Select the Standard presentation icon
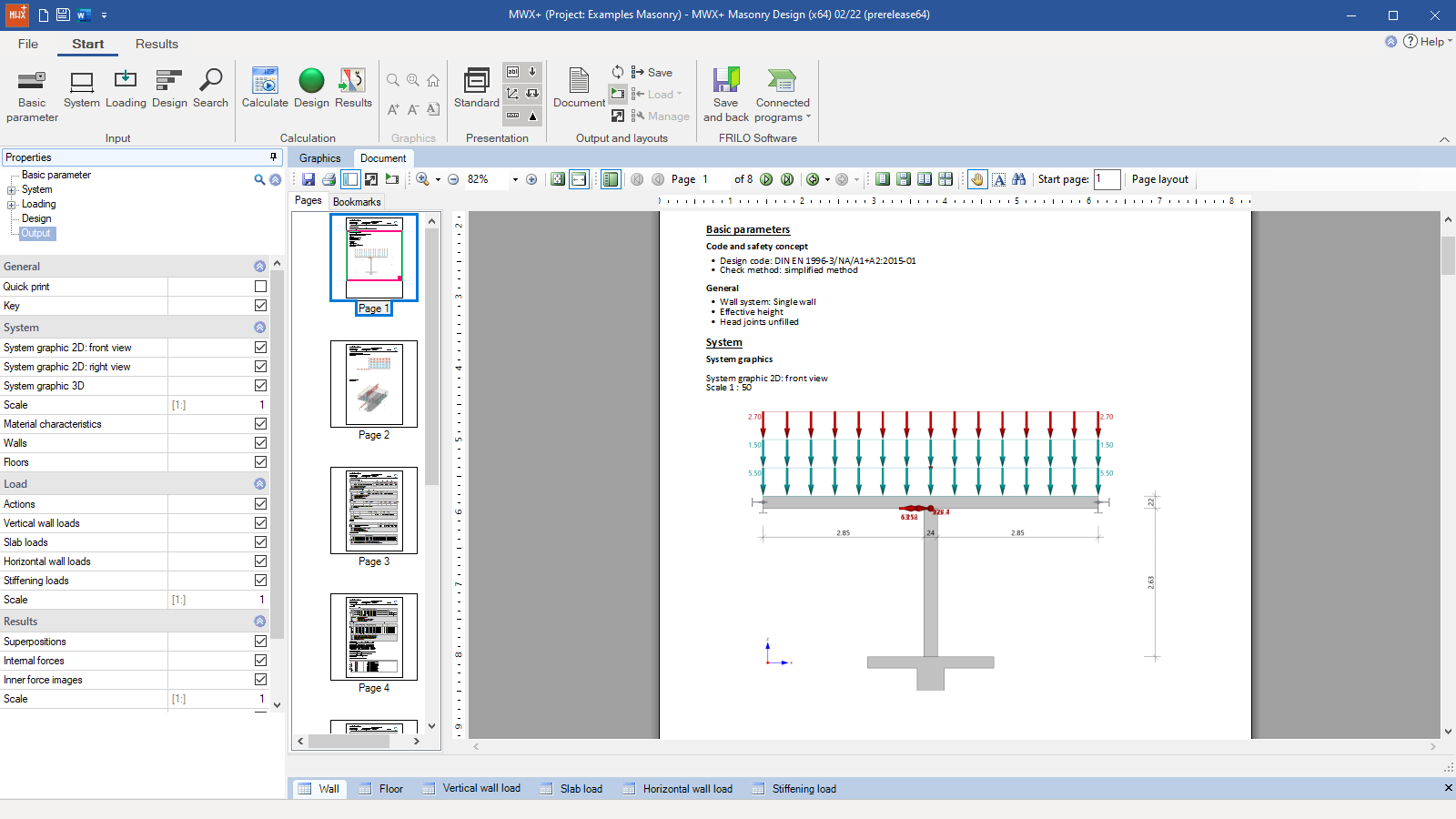 point(477,89)
